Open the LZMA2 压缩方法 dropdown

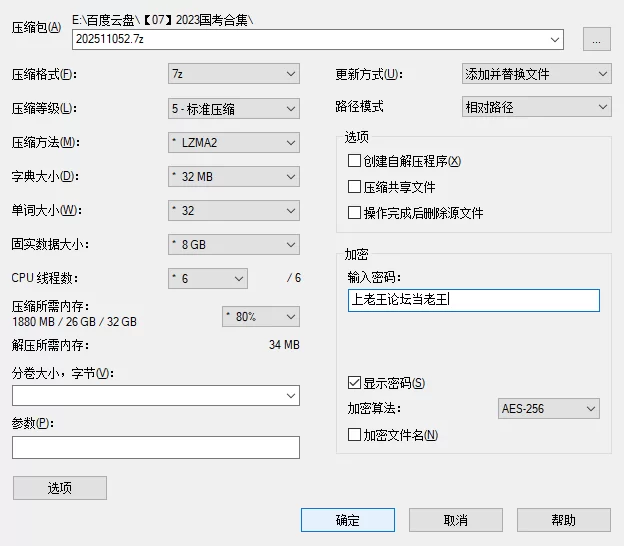pos(234,142)
